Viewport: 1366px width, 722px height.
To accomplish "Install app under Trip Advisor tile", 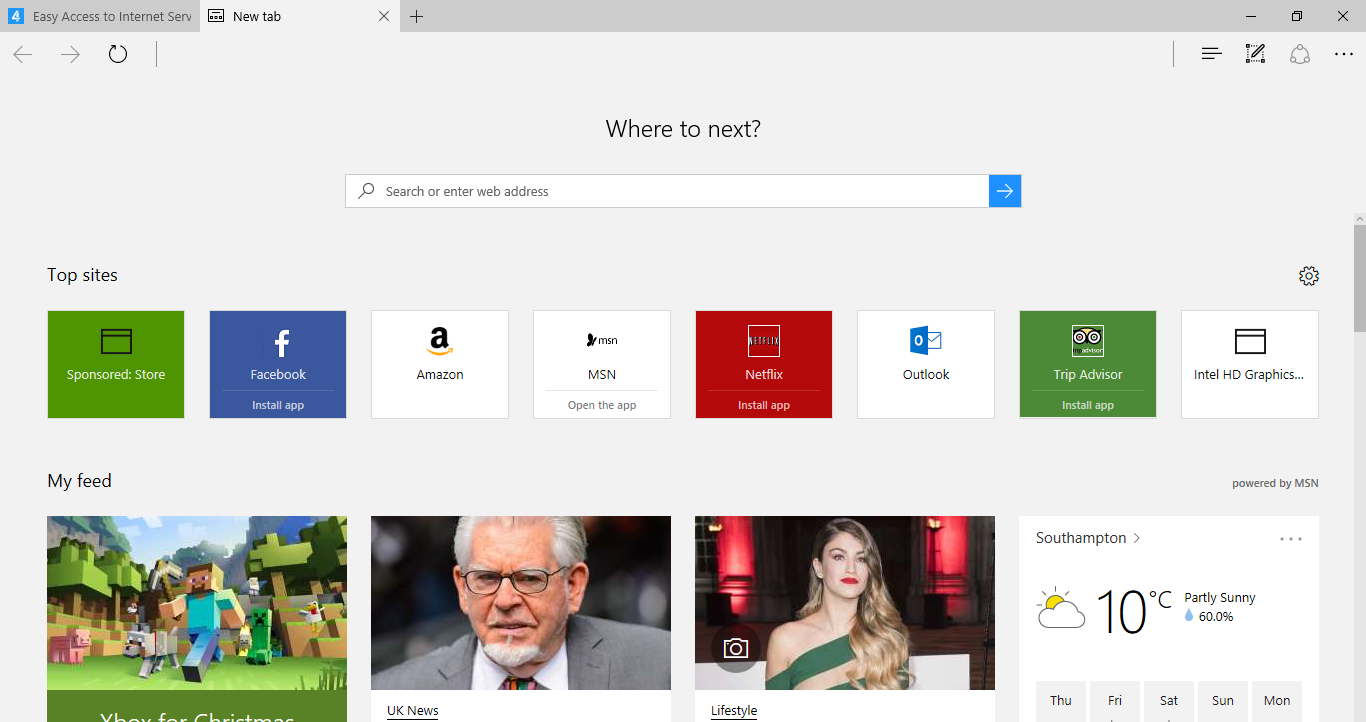I will pyautogui.click(x=1088, y=405).
